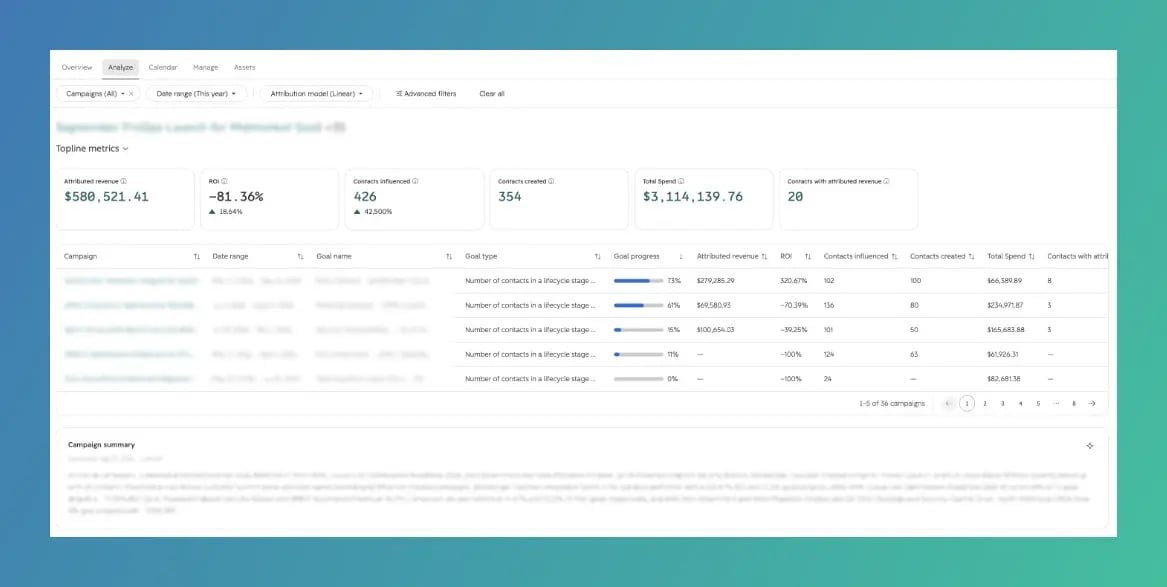Go to the Manage tab
Viewport: 1167px width, 587px height.
(205, 68)
